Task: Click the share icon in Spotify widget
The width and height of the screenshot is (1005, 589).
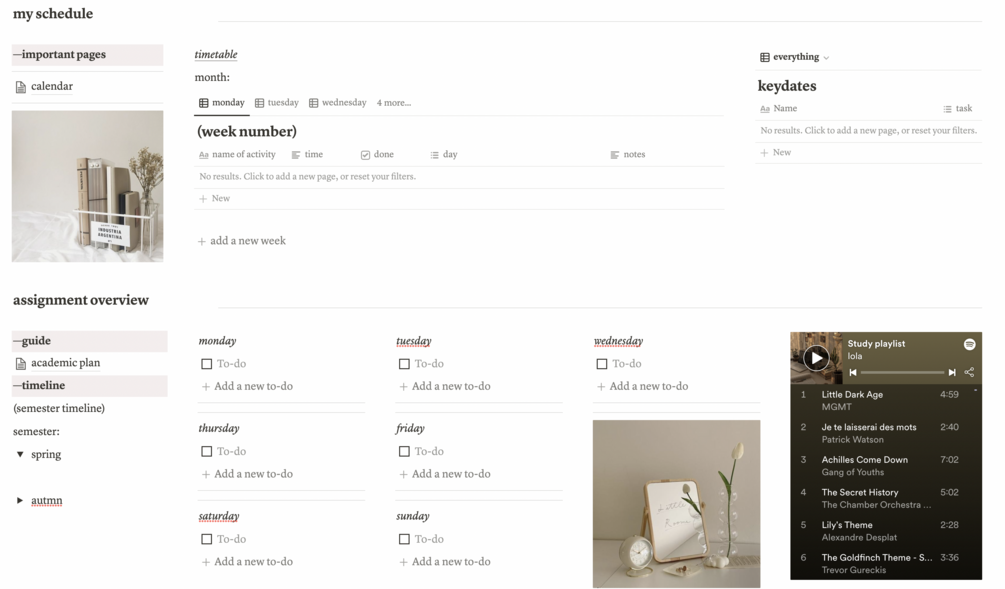Action: 969,372
